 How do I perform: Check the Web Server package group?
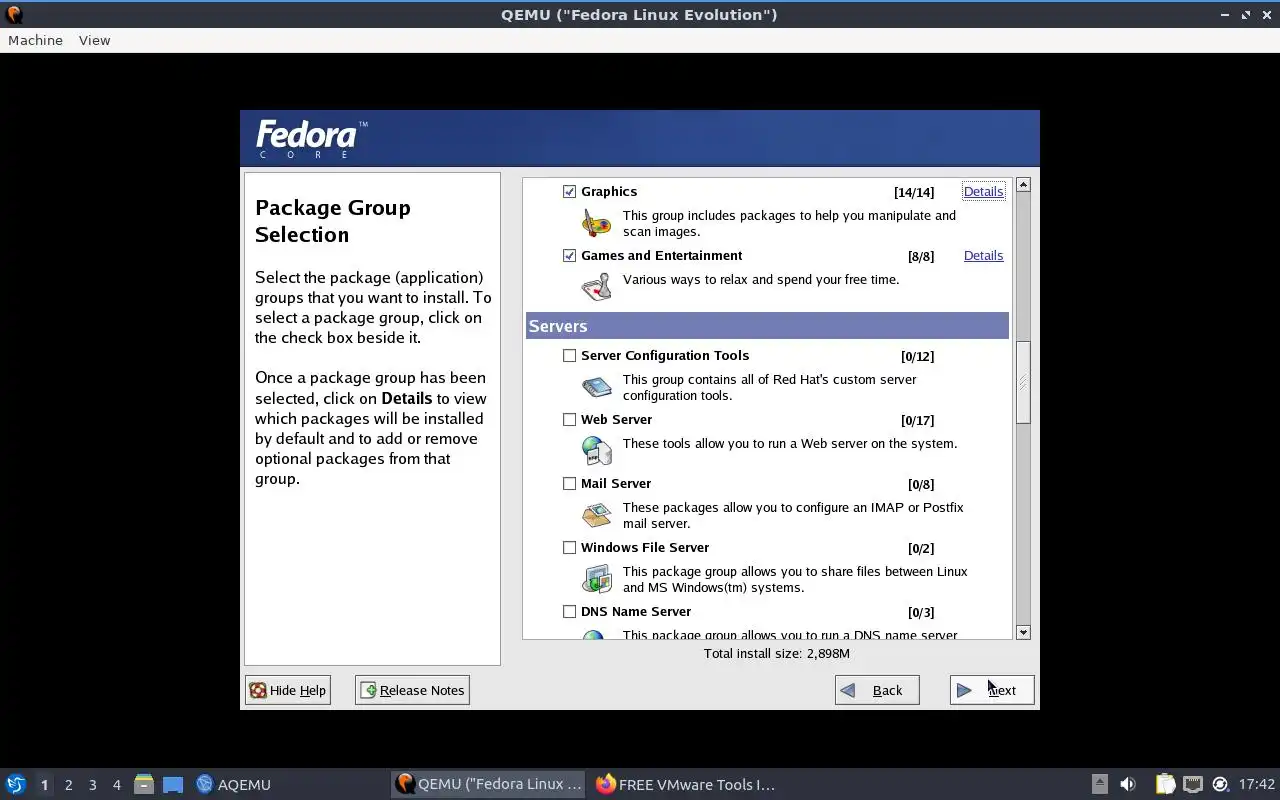(x=570, y=420)
